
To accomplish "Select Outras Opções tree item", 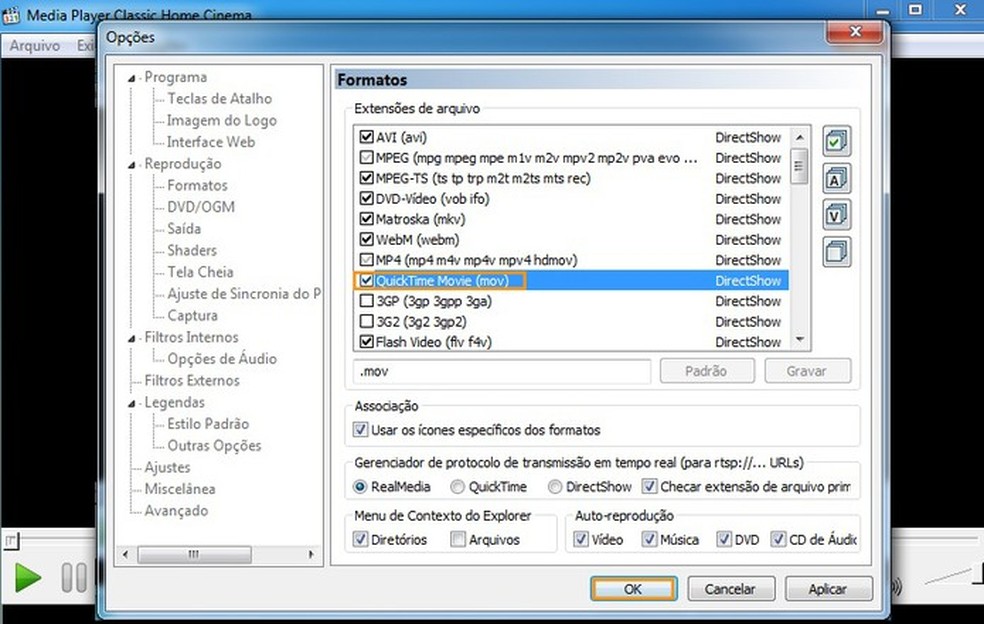I will [x=214, y=446].
